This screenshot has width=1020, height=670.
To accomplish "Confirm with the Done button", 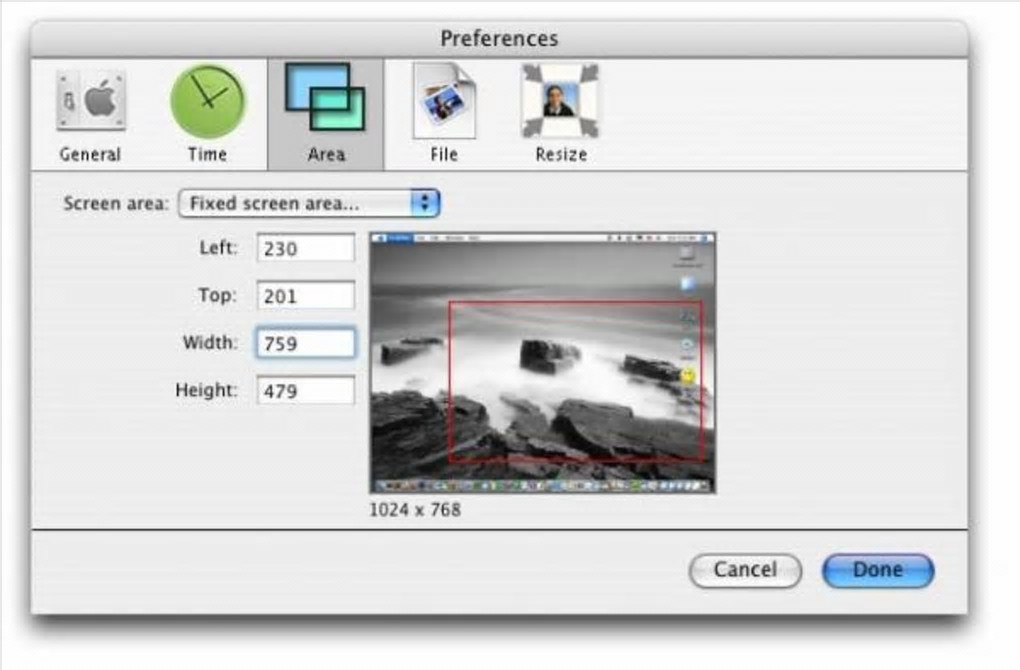I will [878, 570].
